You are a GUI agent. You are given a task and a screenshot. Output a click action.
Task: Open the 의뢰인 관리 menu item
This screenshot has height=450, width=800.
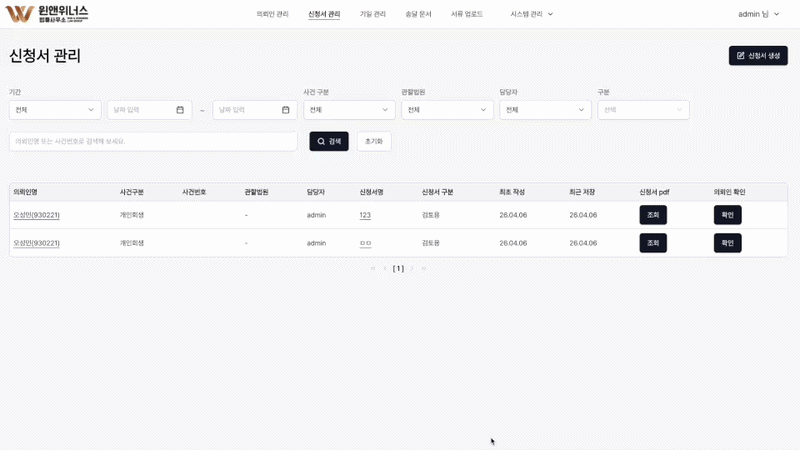pos(272,14)
